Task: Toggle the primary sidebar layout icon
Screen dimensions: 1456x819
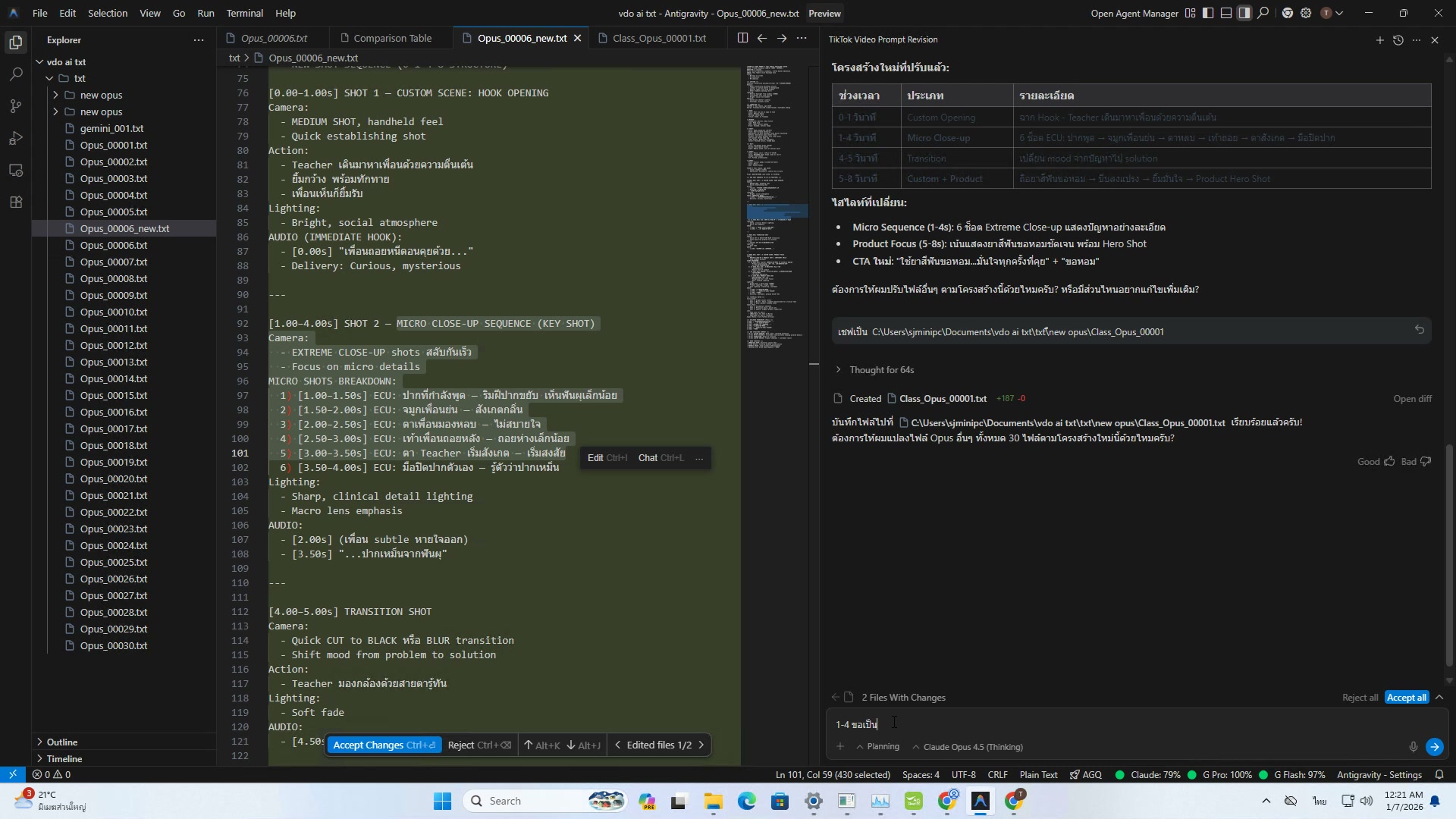Action: coord(1208,13)
